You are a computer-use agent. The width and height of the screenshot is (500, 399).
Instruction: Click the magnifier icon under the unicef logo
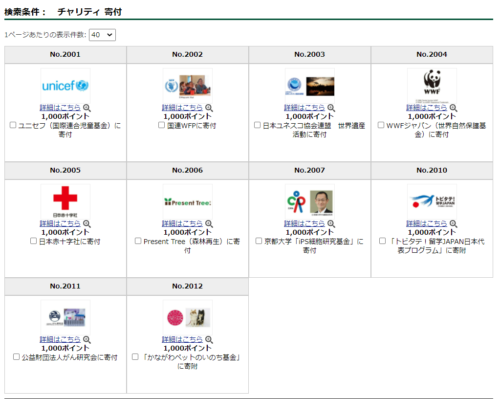coord(87,108)
